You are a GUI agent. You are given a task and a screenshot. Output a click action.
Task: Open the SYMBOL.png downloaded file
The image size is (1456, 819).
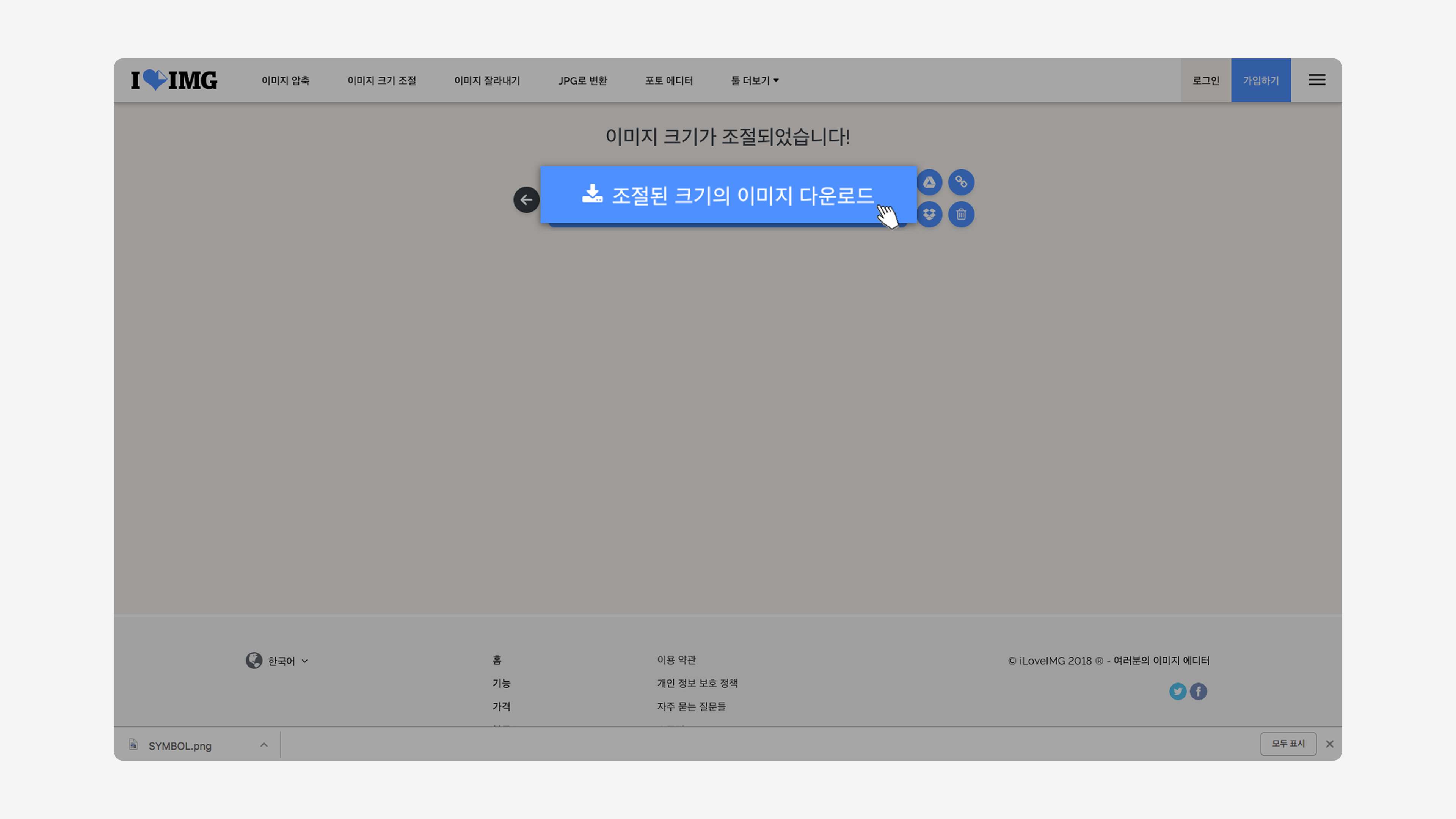180,746
